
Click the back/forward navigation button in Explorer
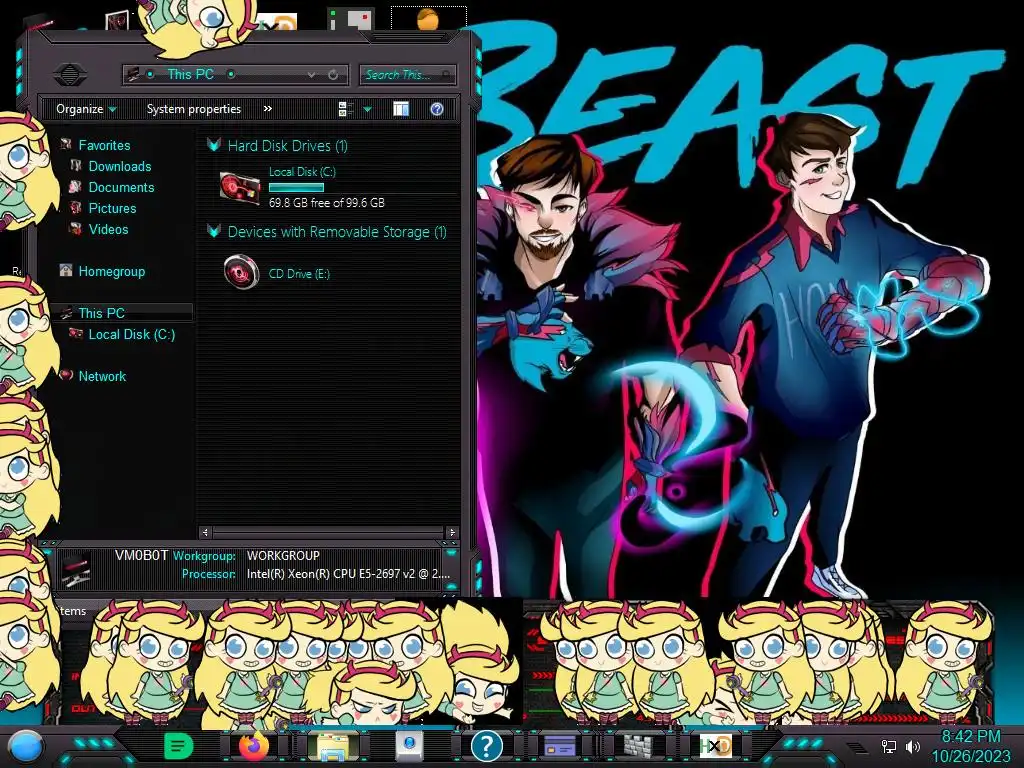(x=70, y=74)
